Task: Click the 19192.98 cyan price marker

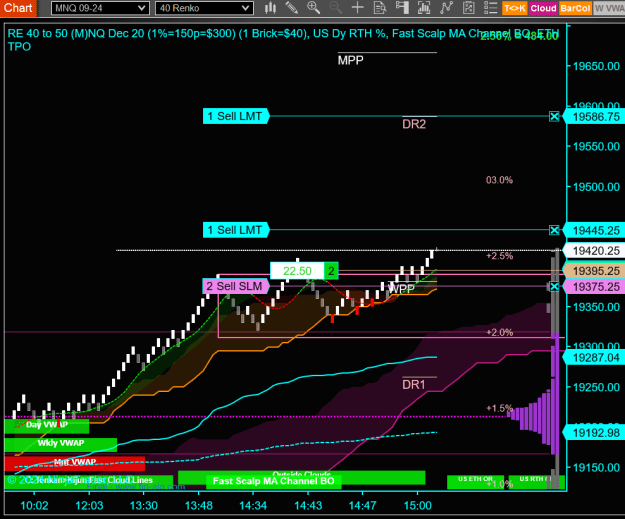Action: point(595,433)
